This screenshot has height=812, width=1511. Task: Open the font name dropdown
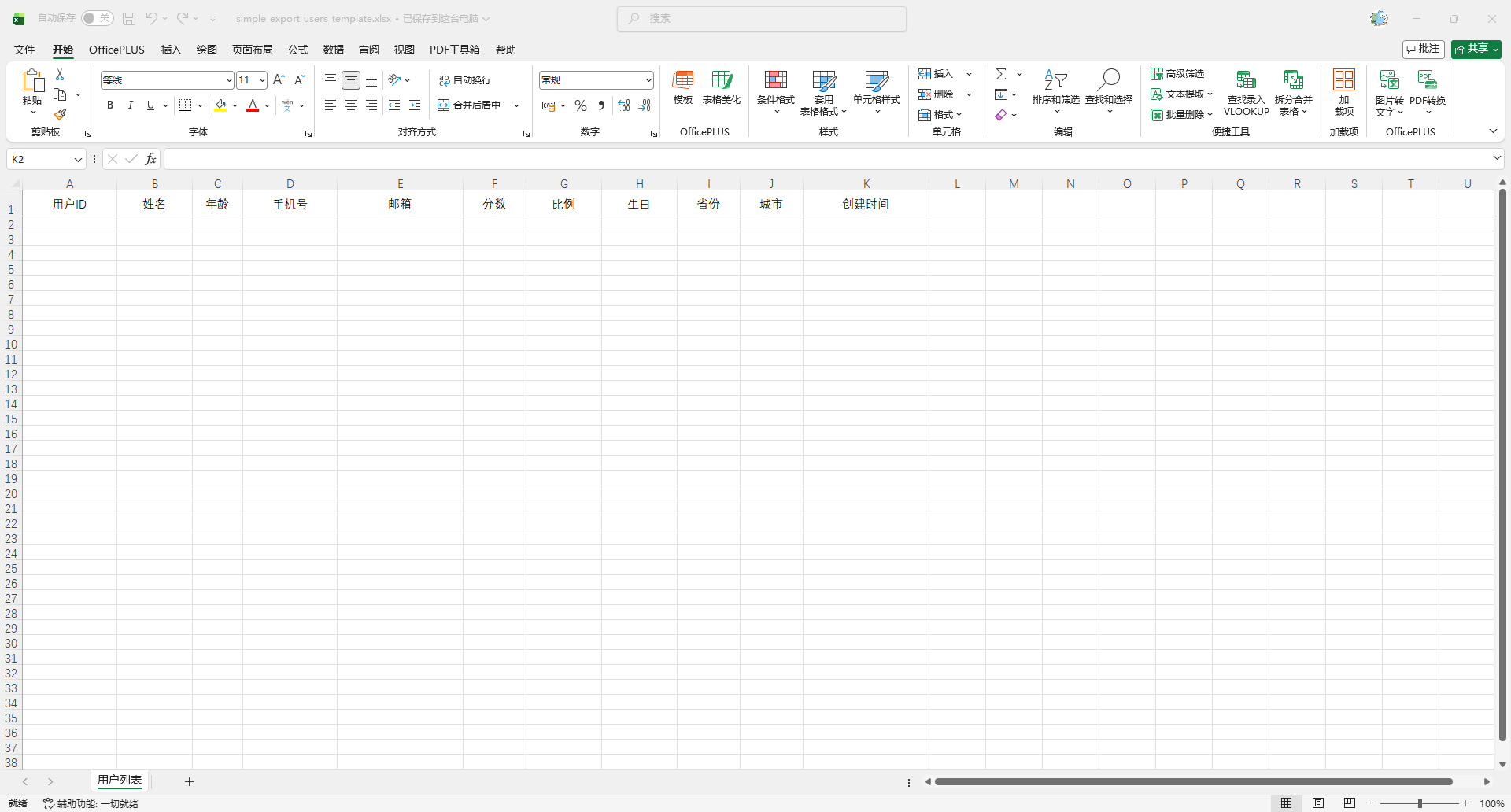click(229, 80)
